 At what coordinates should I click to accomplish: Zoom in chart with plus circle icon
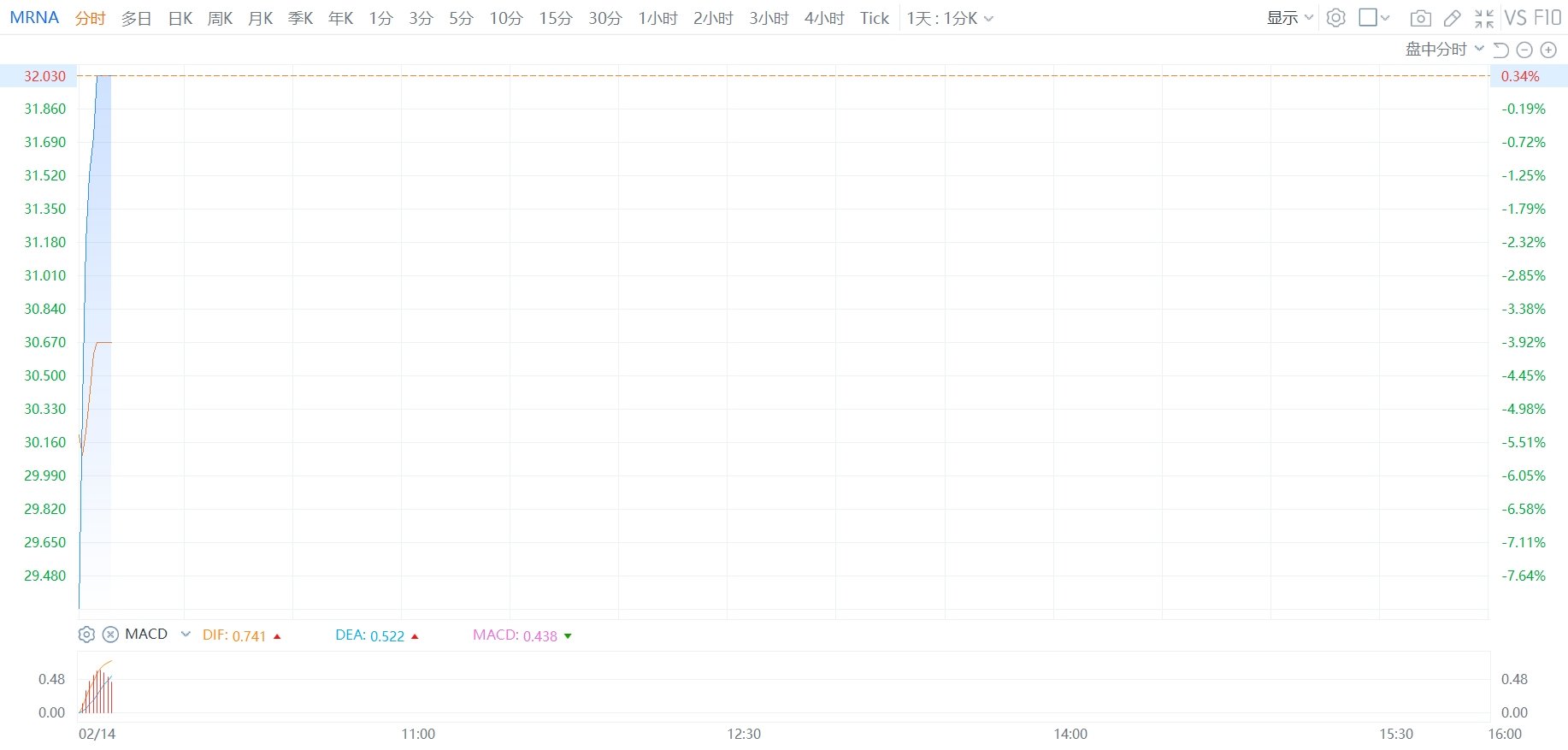[x=1547, y=50]
